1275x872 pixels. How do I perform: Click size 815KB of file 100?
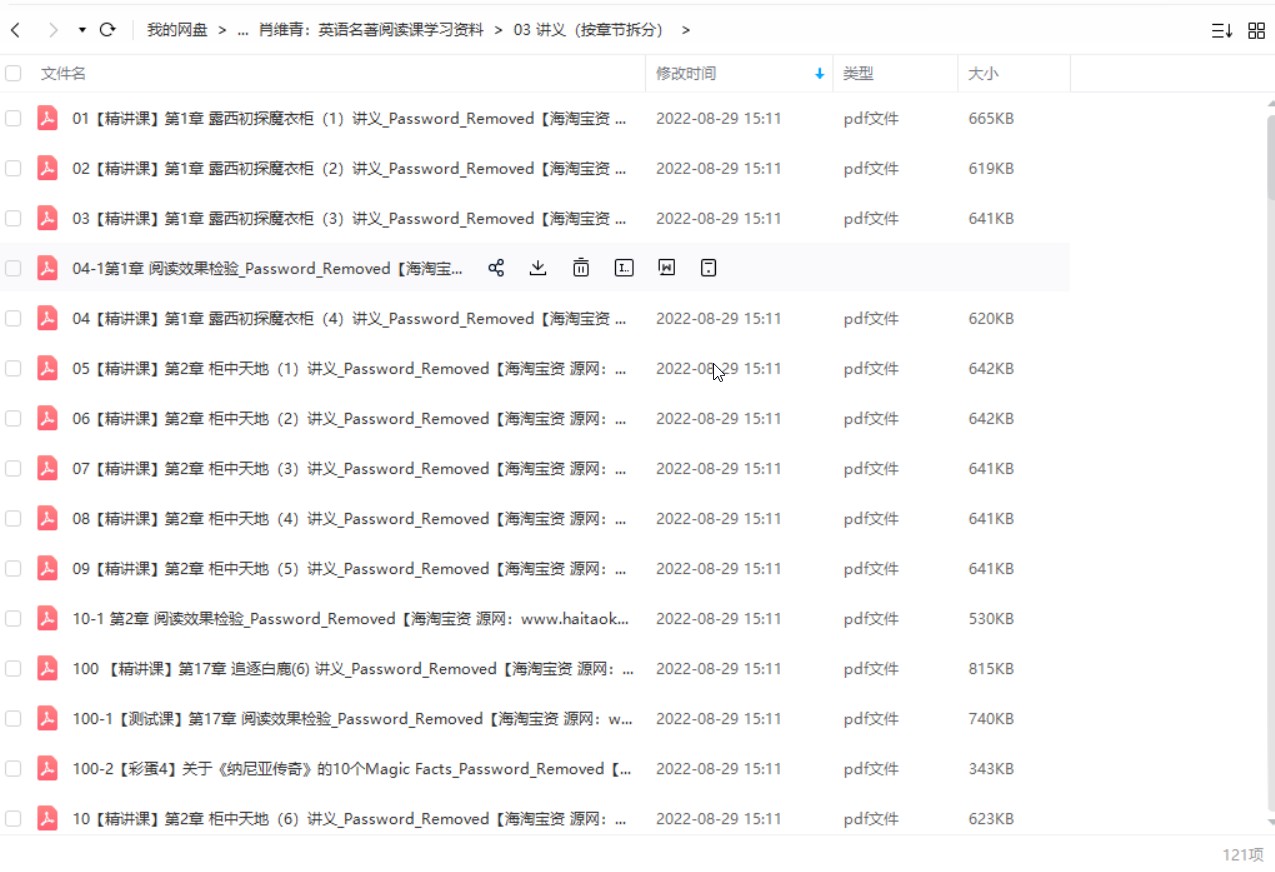coord(991,668)
